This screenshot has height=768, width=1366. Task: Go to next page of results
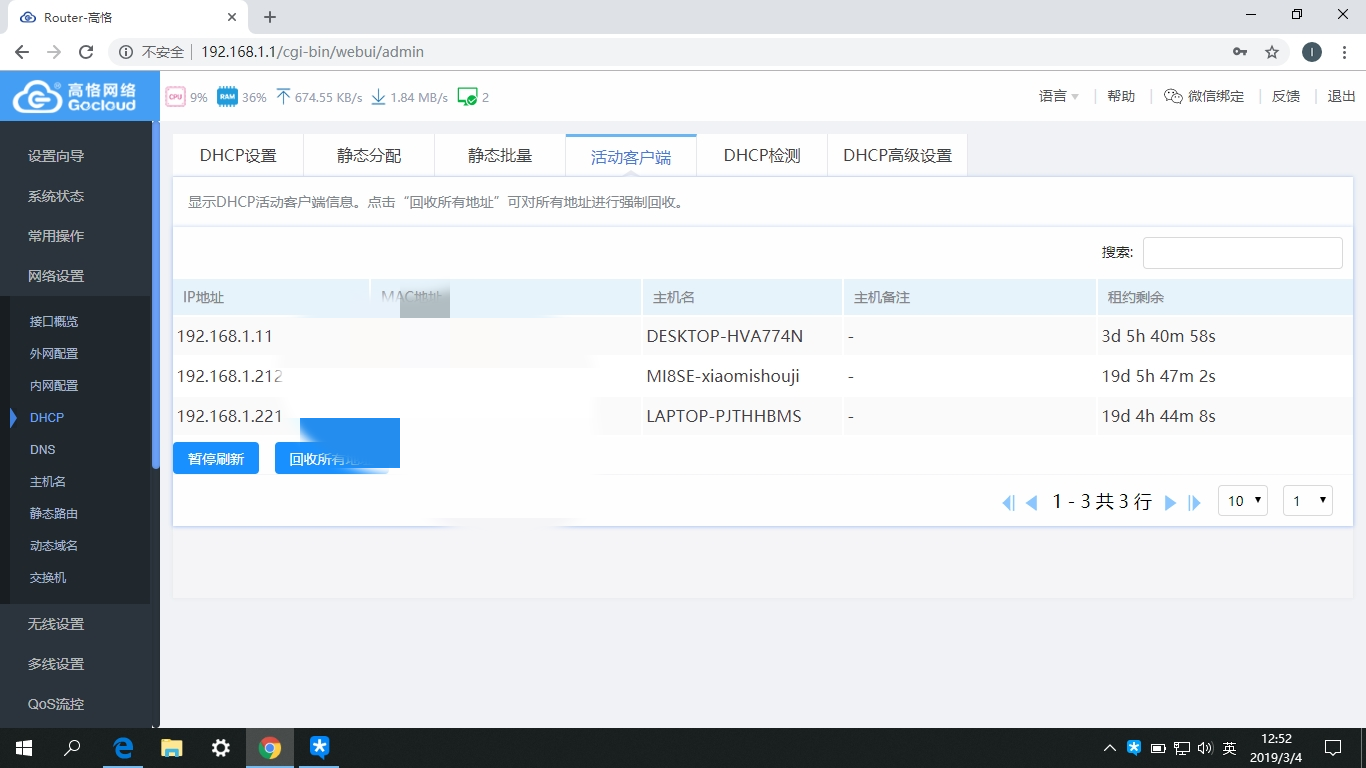click(x=1170, y=503)
